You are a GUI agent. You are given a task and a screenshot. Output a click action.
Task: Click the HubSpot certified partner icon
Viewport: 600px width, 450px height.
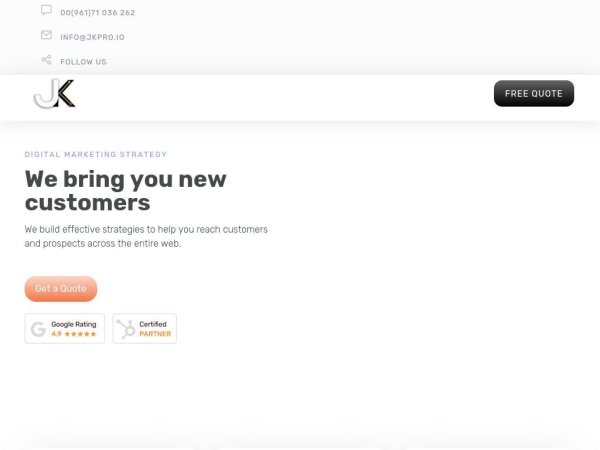tap(126, 329)
